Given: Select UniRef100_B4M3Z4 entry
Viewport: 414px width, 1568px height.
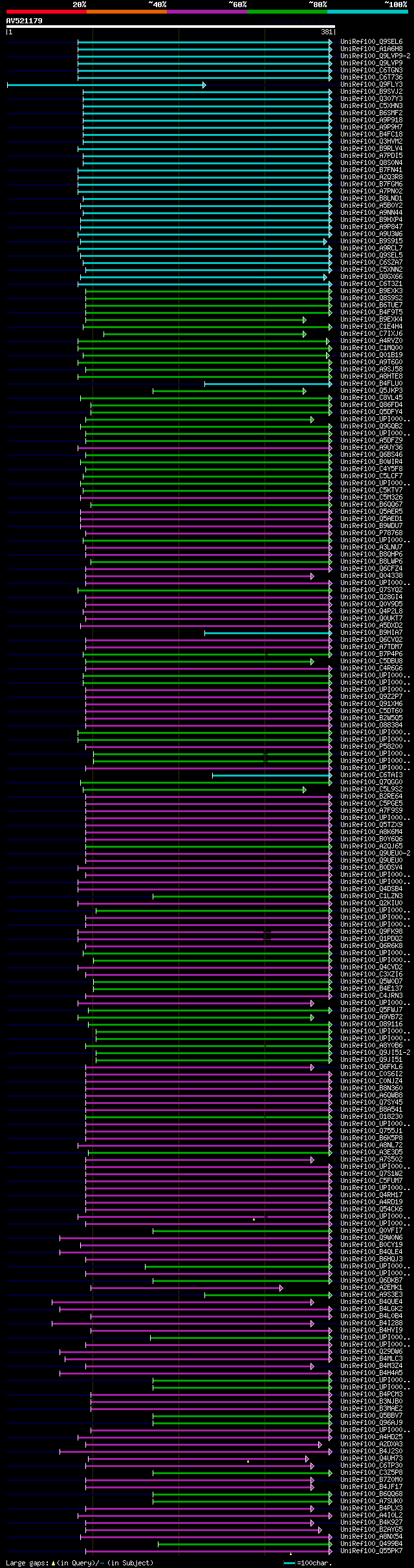Looking at the screenshot, I should tap(371, 1366).
